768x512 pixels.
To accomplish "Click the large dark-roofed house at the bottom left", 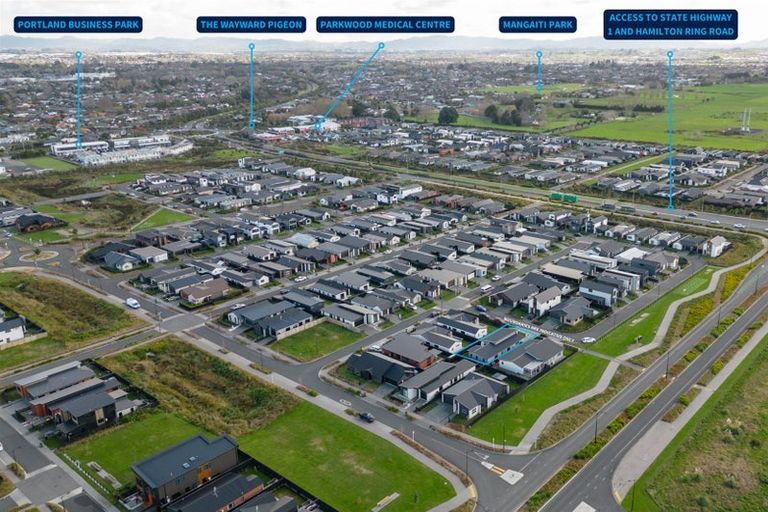I will (x=184, y=465).
